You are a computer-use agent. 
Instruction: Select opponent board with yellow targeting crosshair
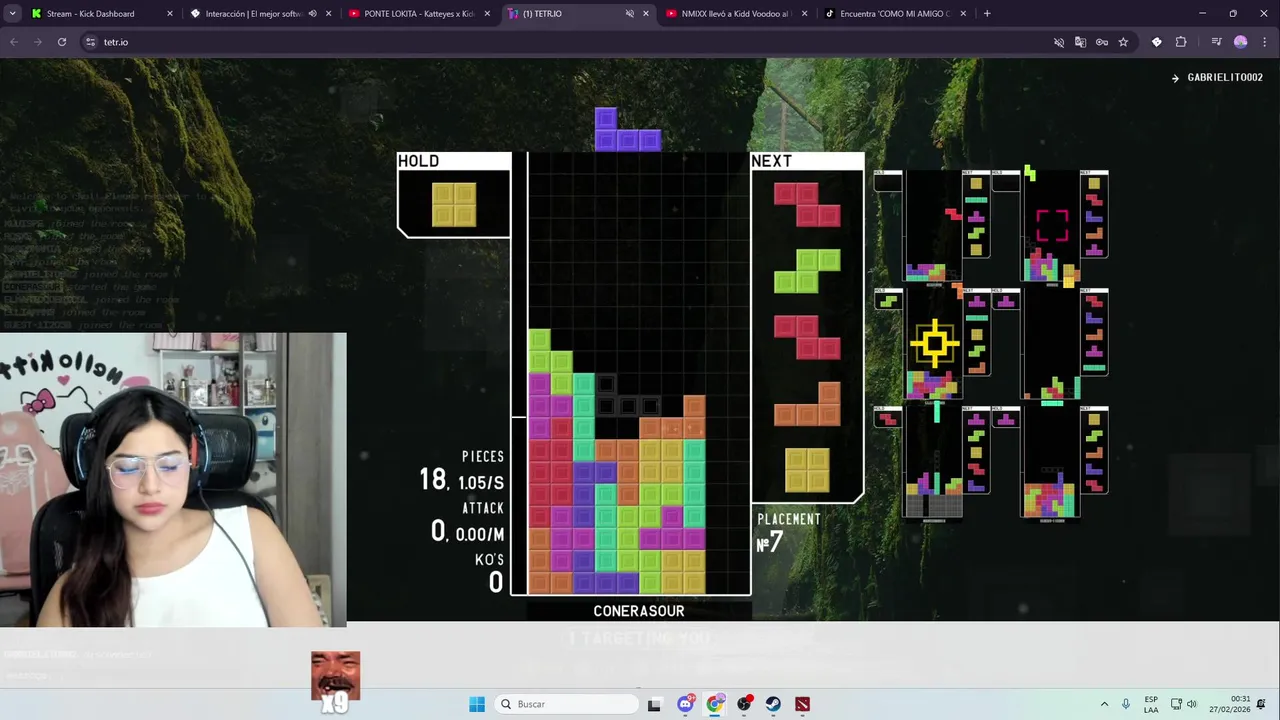coord(933,343)
